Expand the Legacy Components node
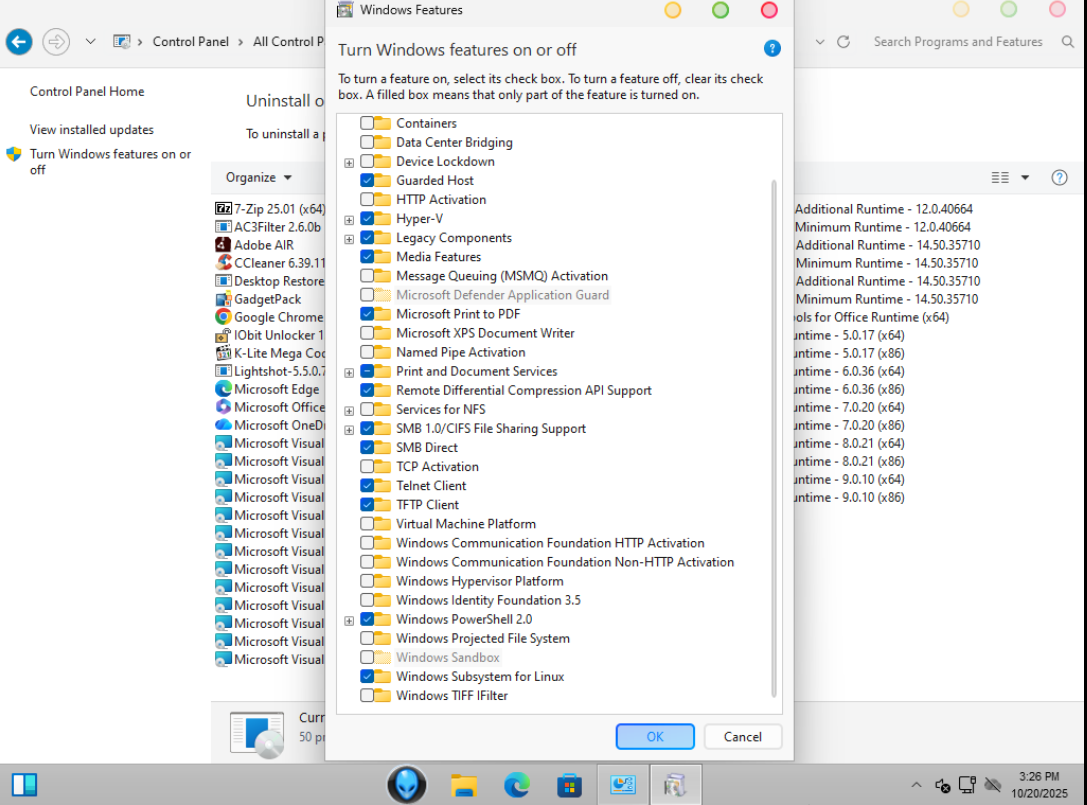The image size is (1087, 805). [x=349, y=239]
